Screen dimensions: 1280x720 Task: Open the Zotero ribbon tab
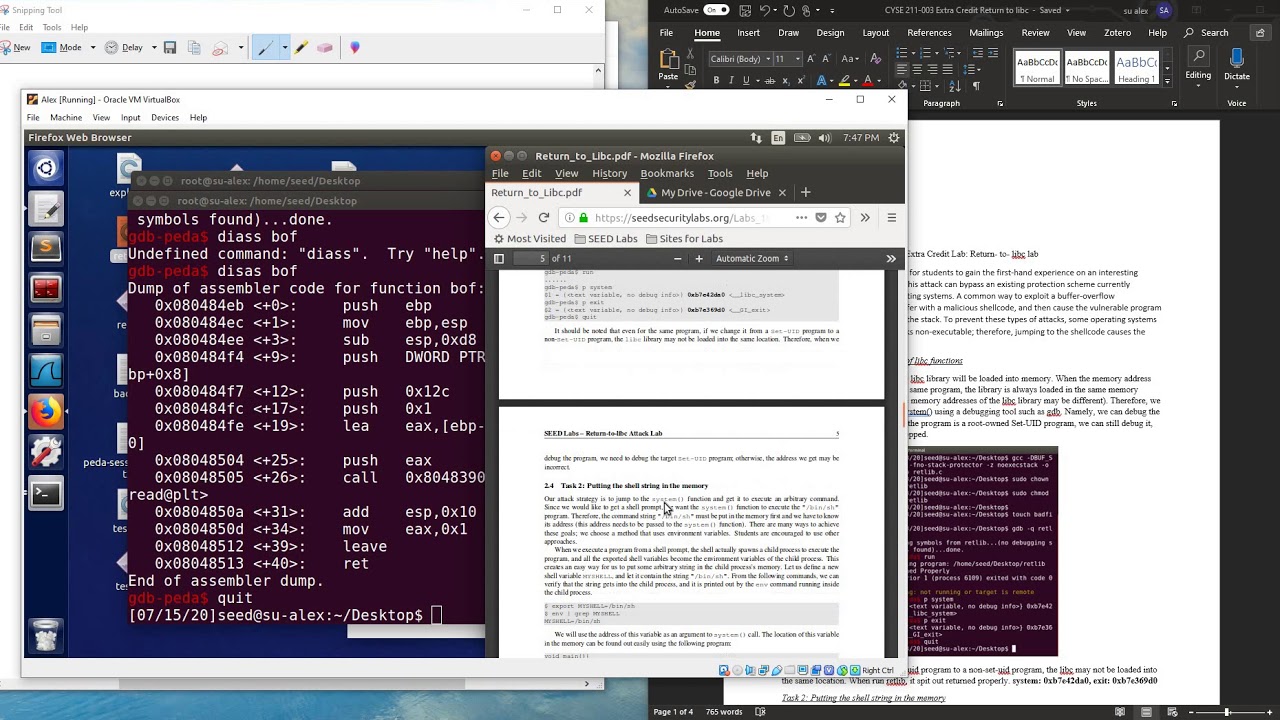(x=1117, y=33)
